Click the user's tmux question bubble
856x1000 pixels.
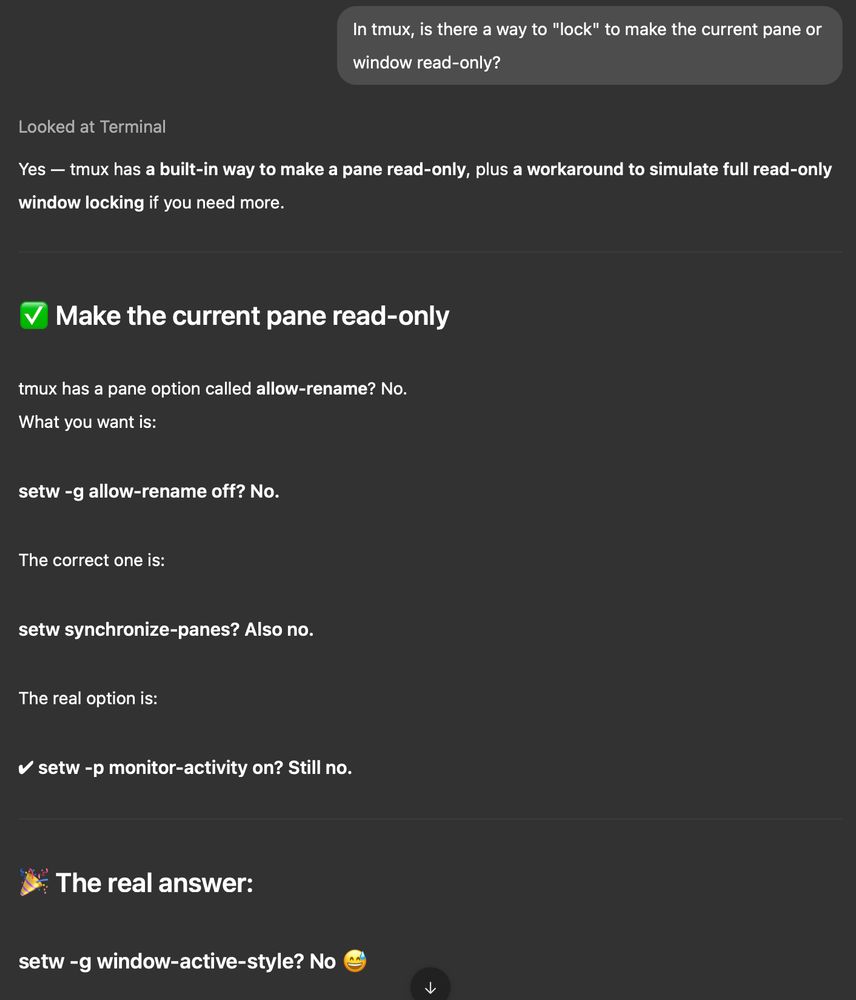click(589, 45)
